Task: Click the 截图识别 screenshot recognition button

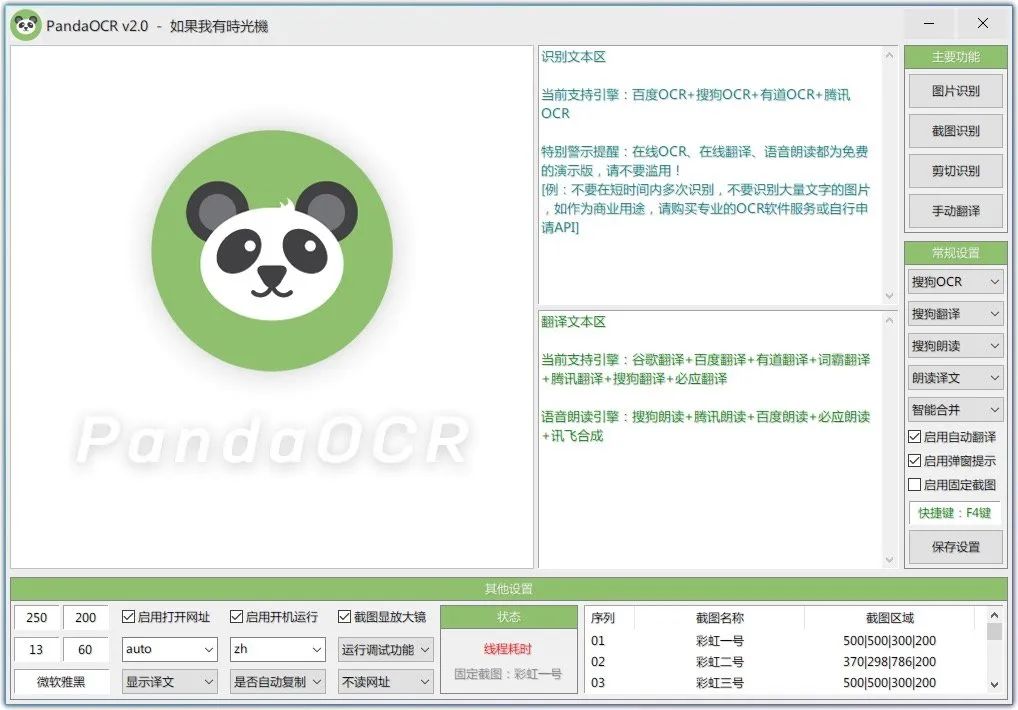Action: click(x=955, y=130)
